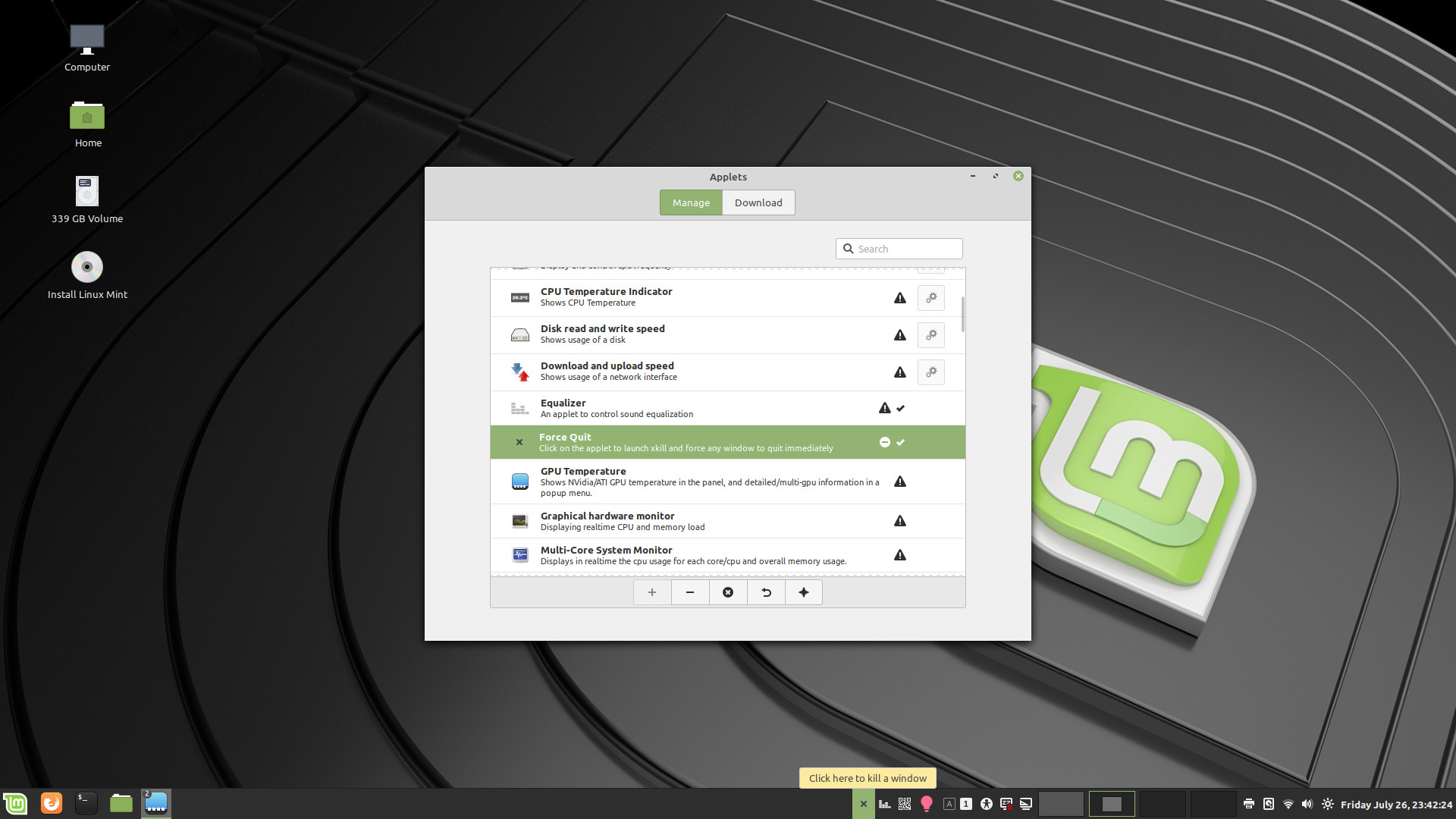Click the Download and upload speed warning icon
This screenshot has height=819, width=1456.
(899, 371)
